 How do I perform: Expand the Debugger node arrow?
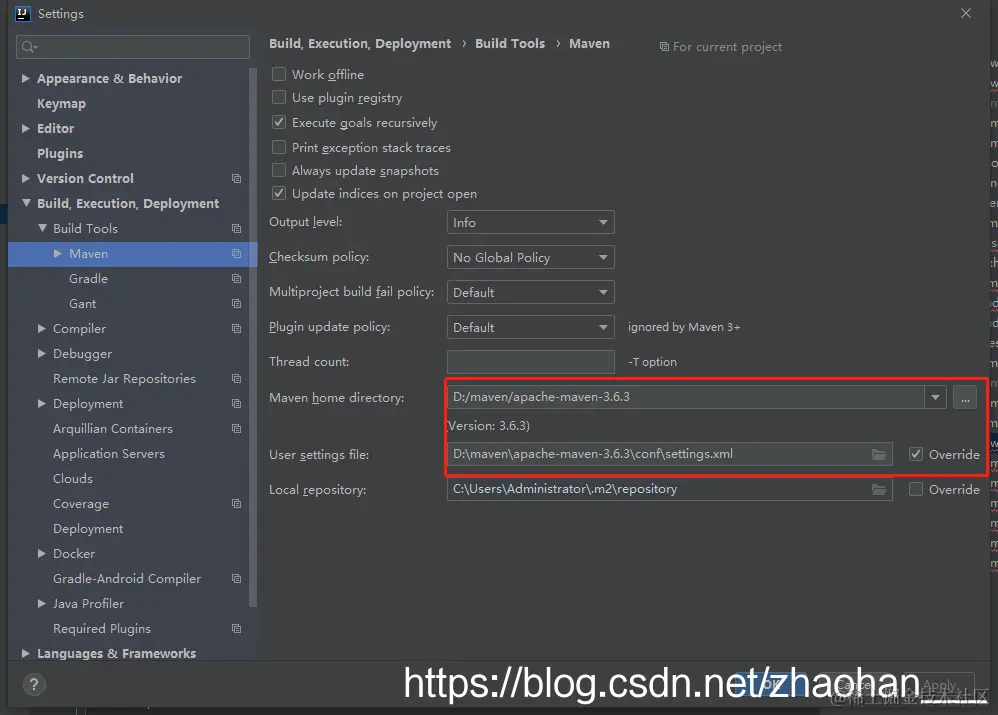(x=42, y=353)
